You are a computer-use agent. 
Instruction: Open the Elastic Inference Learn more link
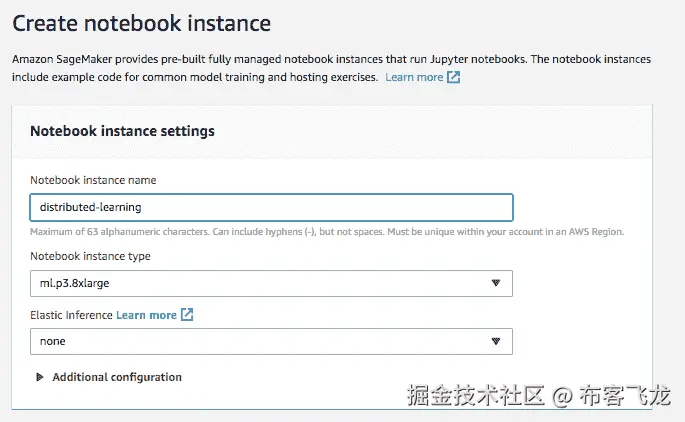146,315
